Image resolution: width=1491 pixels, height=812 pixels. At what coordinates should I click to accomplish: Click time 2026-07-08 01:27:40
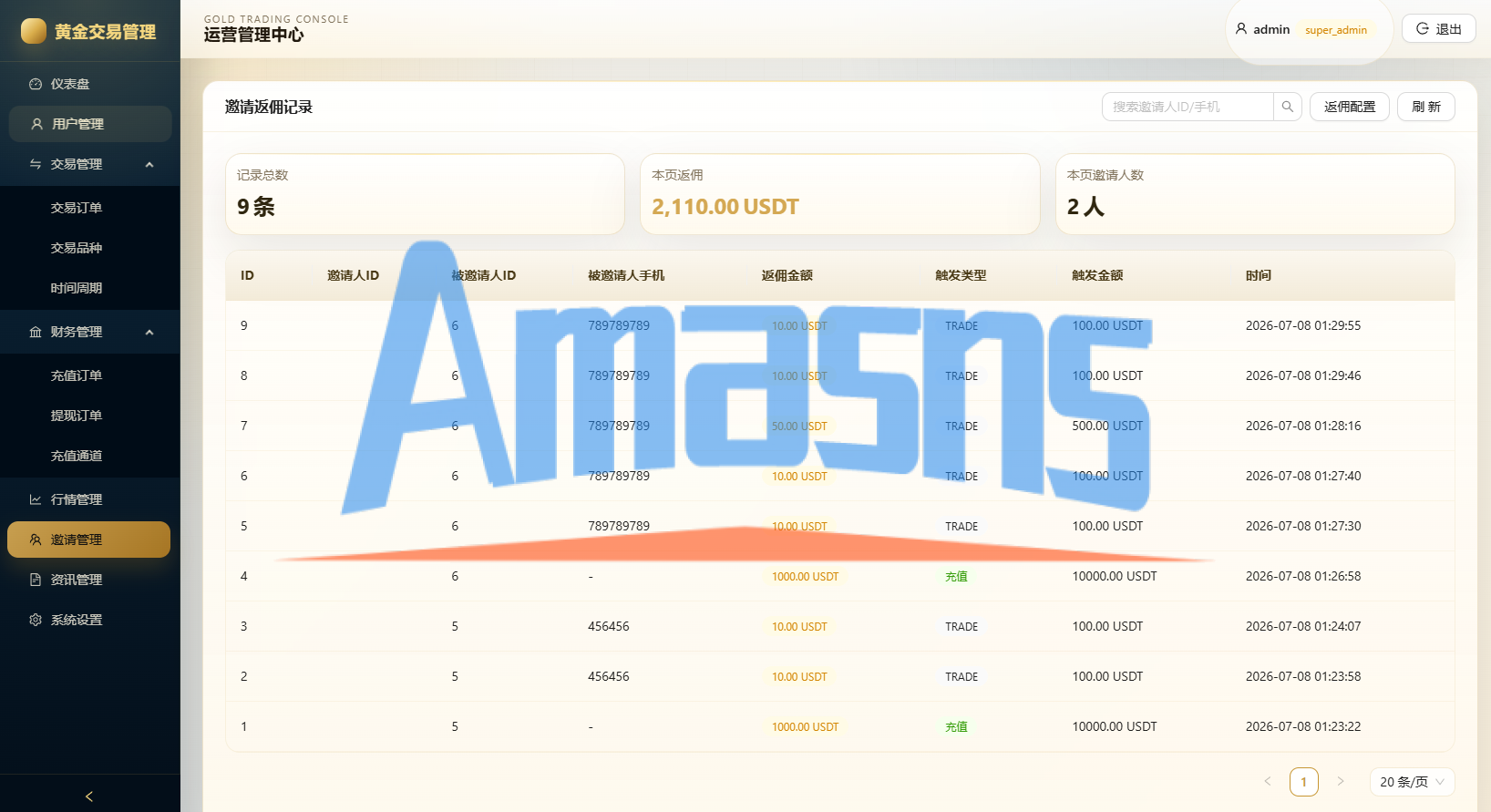(1303, 476)
